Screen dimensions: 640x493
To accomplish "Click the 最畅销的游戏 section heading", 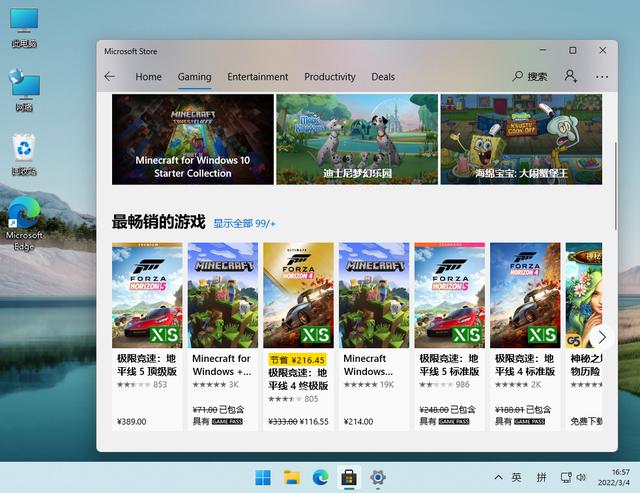I will (159, 222).
